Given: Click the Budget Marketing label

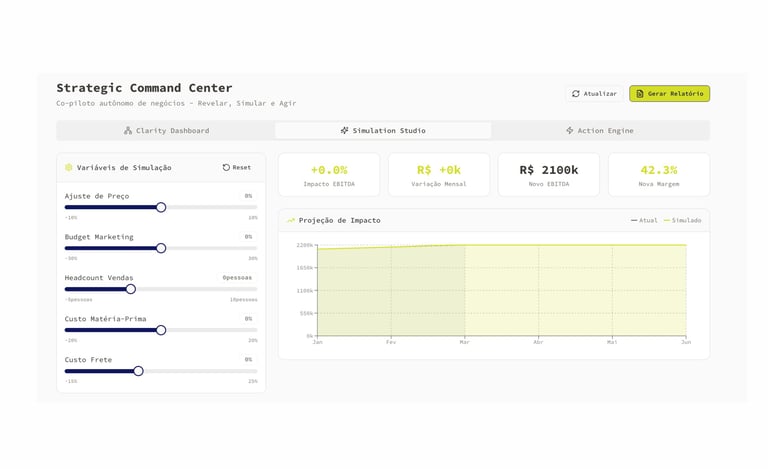Looking at the screenshot, I should coord(99,237).
